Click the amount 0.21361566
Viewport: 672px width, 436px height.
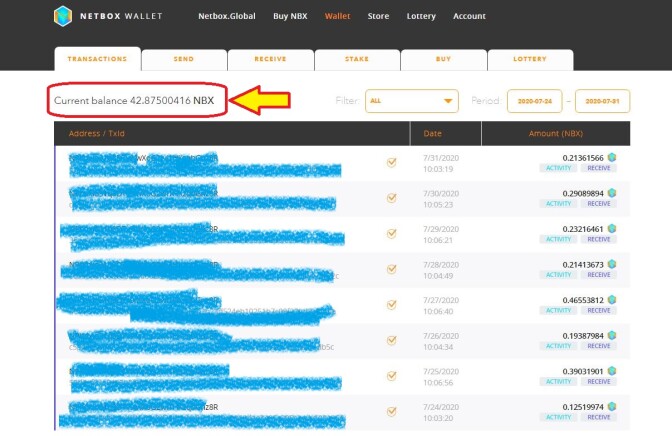583,158
